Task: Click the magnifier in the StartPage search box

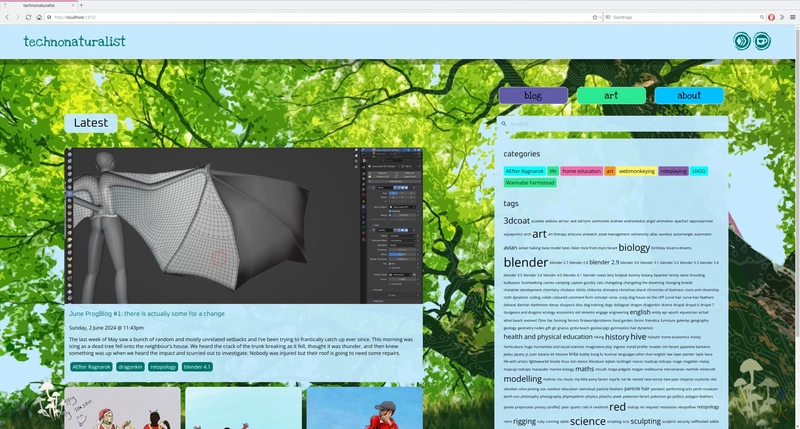Action: pyautogui.click(x=762, y=17)
